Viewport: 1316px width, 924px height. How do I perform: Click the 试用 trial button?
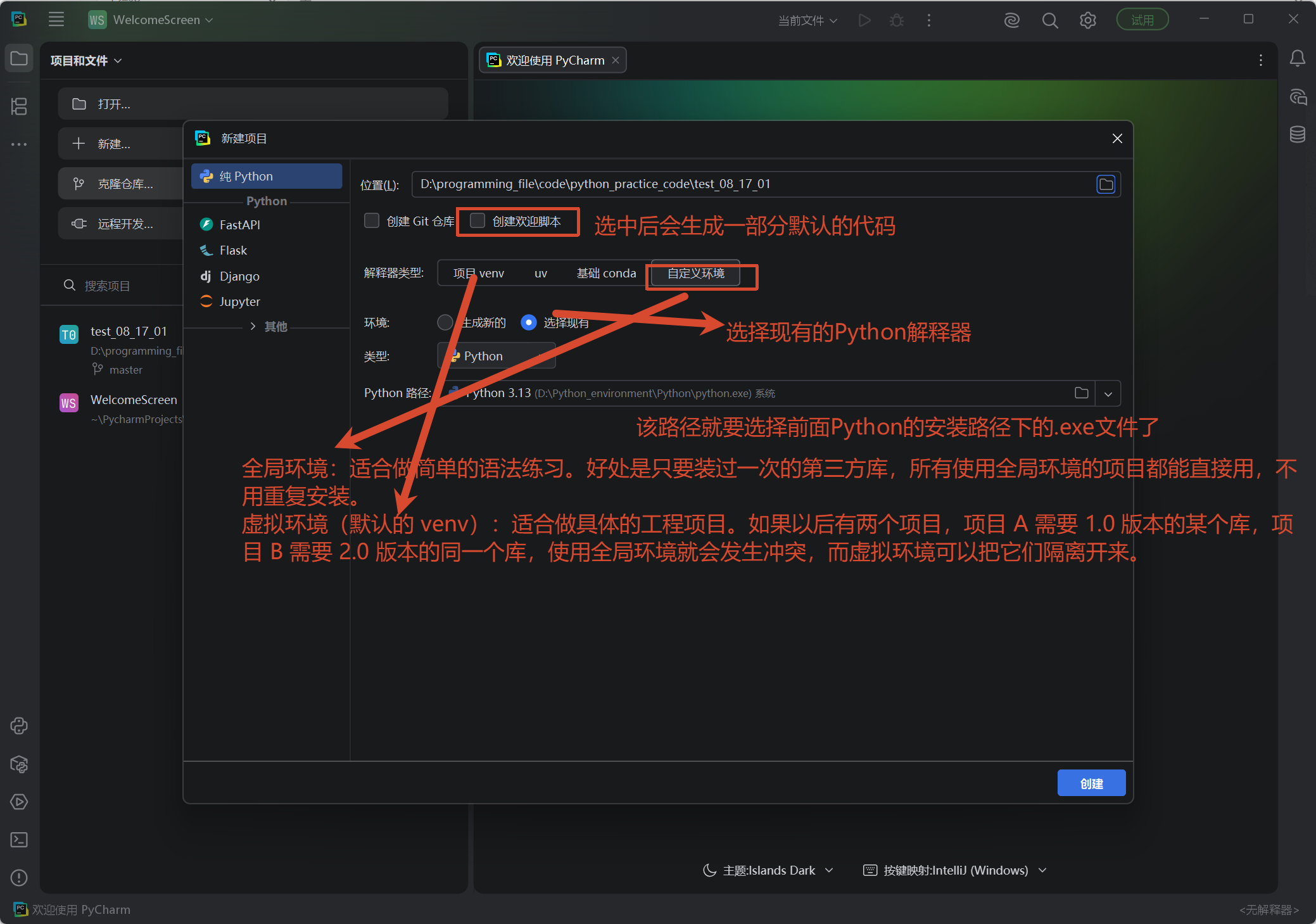click(1142, 20)
